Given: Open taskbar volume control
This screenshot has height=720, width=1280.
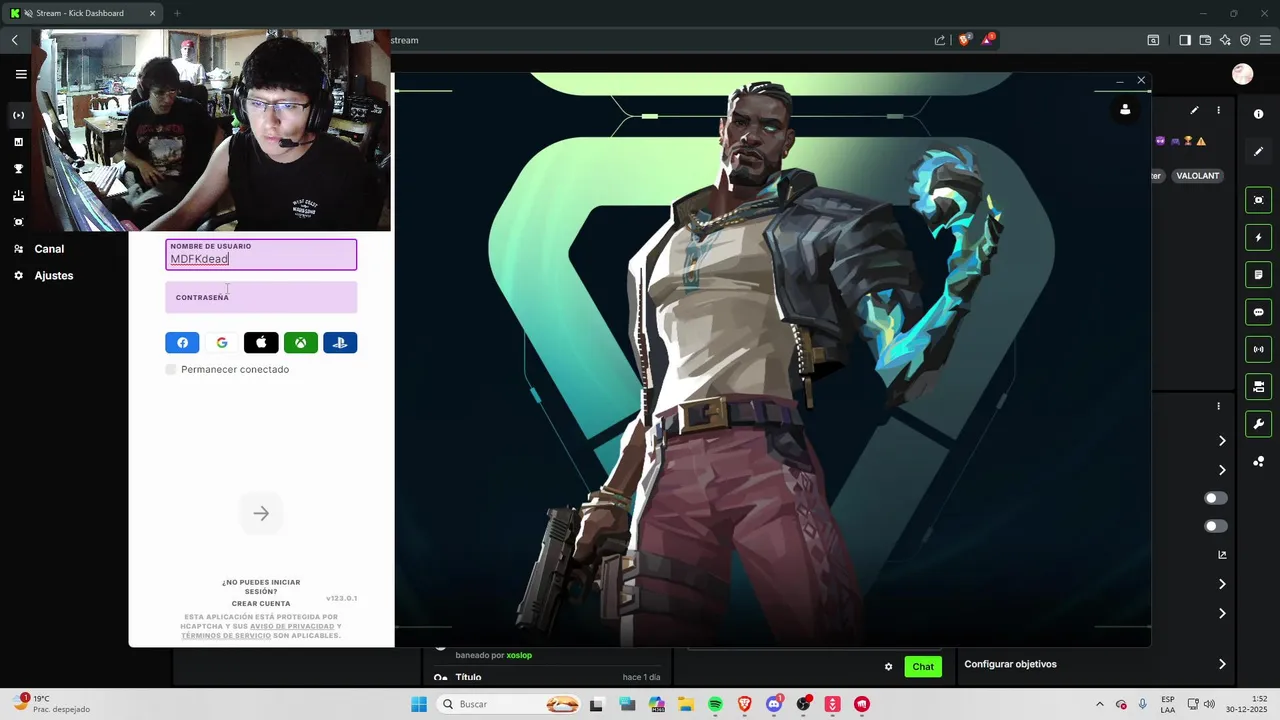Looking at the screenshot, I should (x=1209, y=705).
